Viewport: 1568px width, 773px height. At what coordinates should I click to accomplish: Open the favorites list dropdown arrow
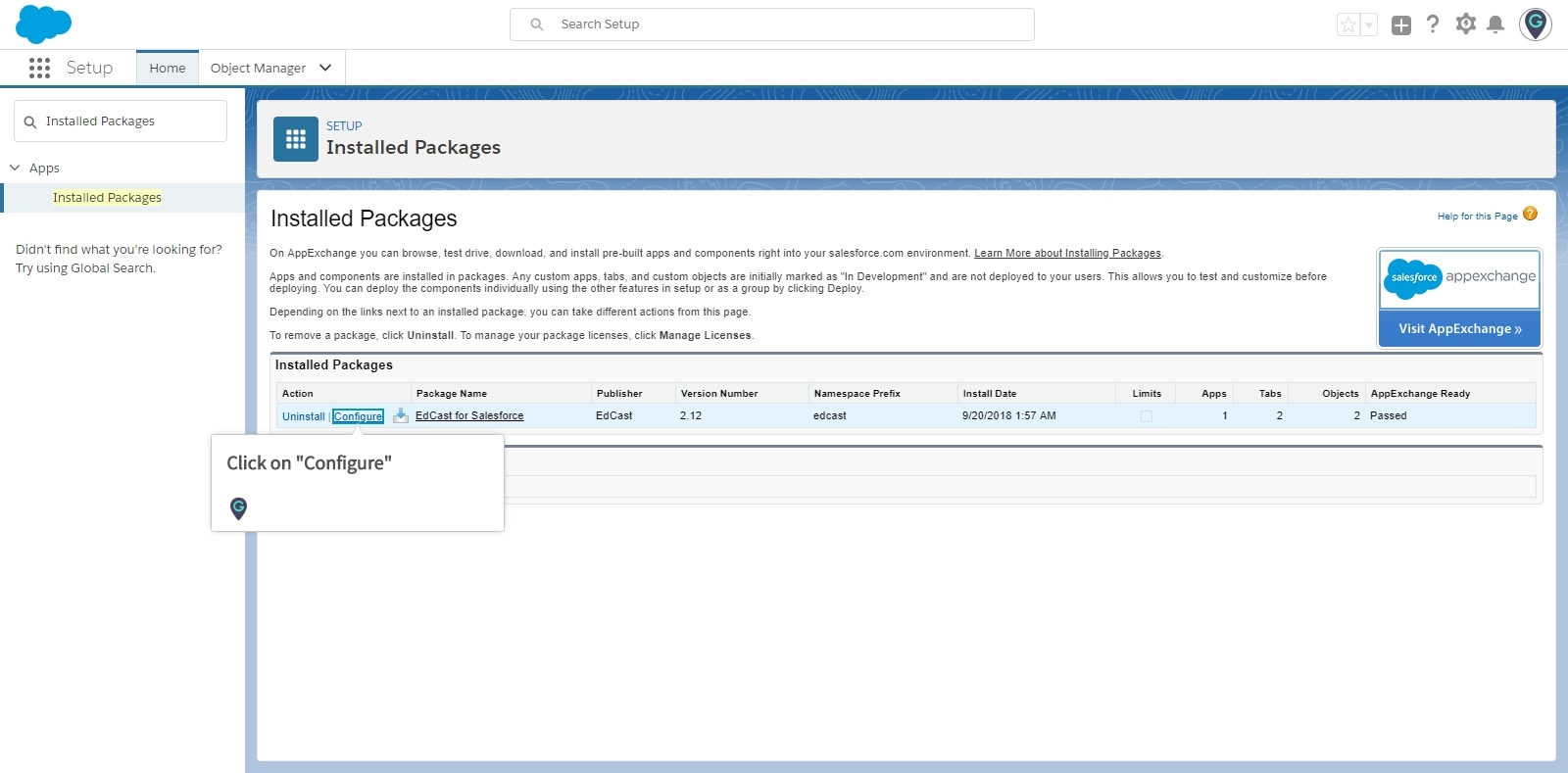point(1369,25)
